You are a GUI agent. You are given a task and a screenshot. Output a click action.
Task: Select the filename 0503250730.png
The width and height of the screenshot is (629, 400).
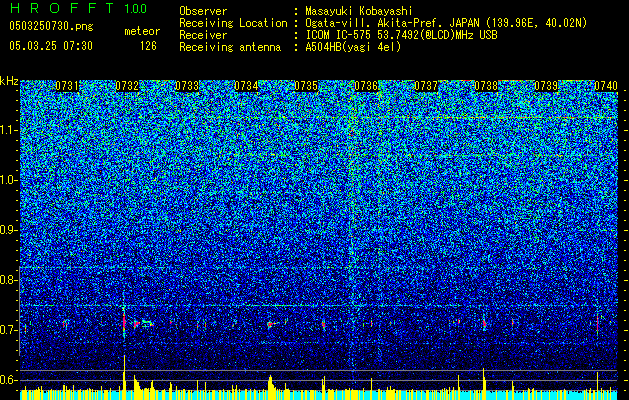51,27
